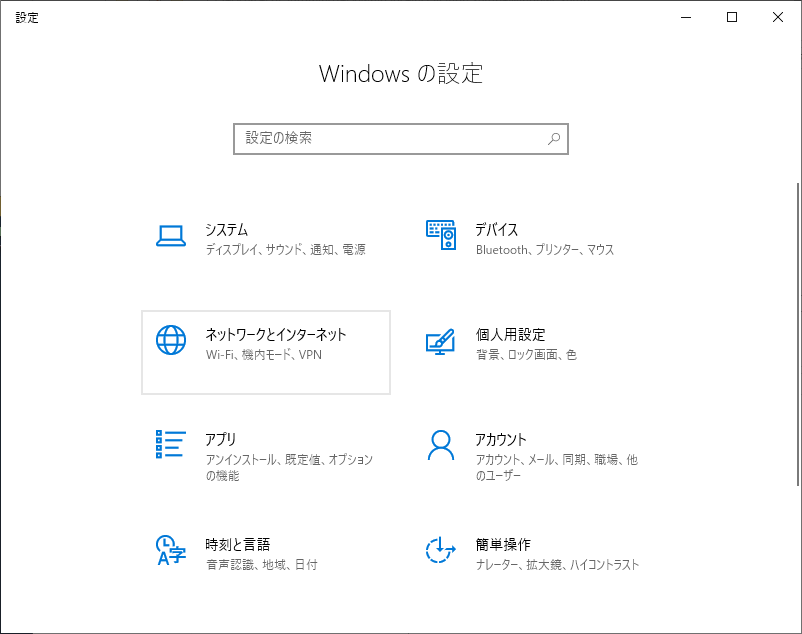Click the アカウント、メール、同期、職場 description
The height and width of the screenshot is (634, 802).
[x=556, y=467]
